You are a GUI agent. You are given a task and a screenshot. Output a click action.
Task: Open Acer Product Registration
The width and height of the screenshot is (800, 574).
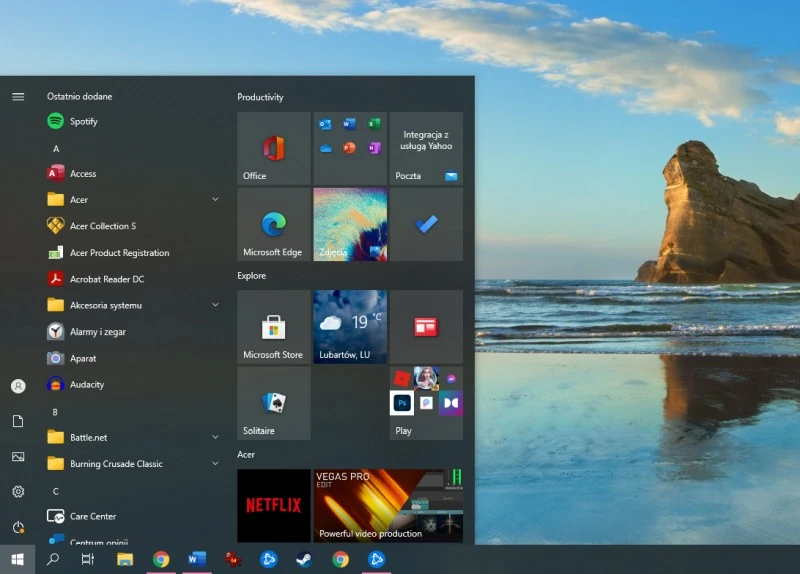coord(133,253)
